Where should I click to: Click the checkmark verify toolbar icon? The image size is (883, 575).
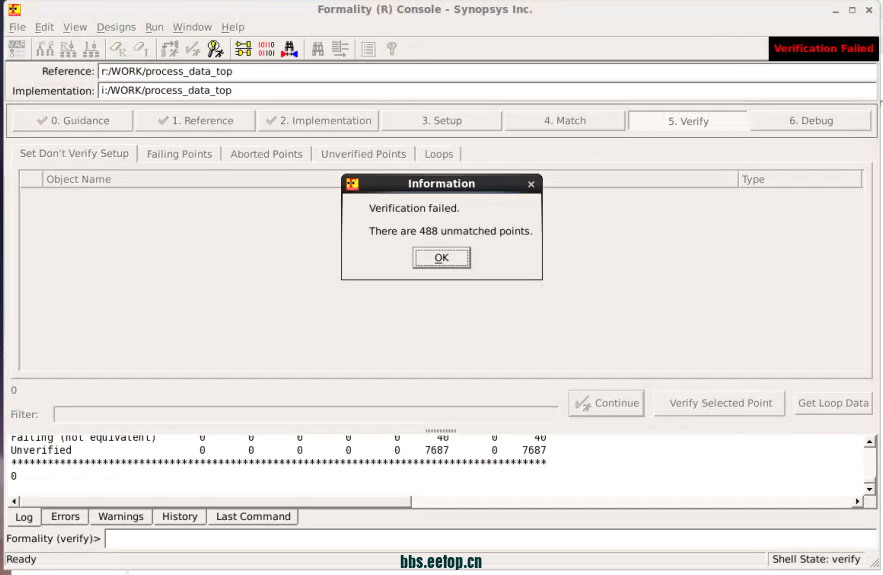tap(193, 48)
